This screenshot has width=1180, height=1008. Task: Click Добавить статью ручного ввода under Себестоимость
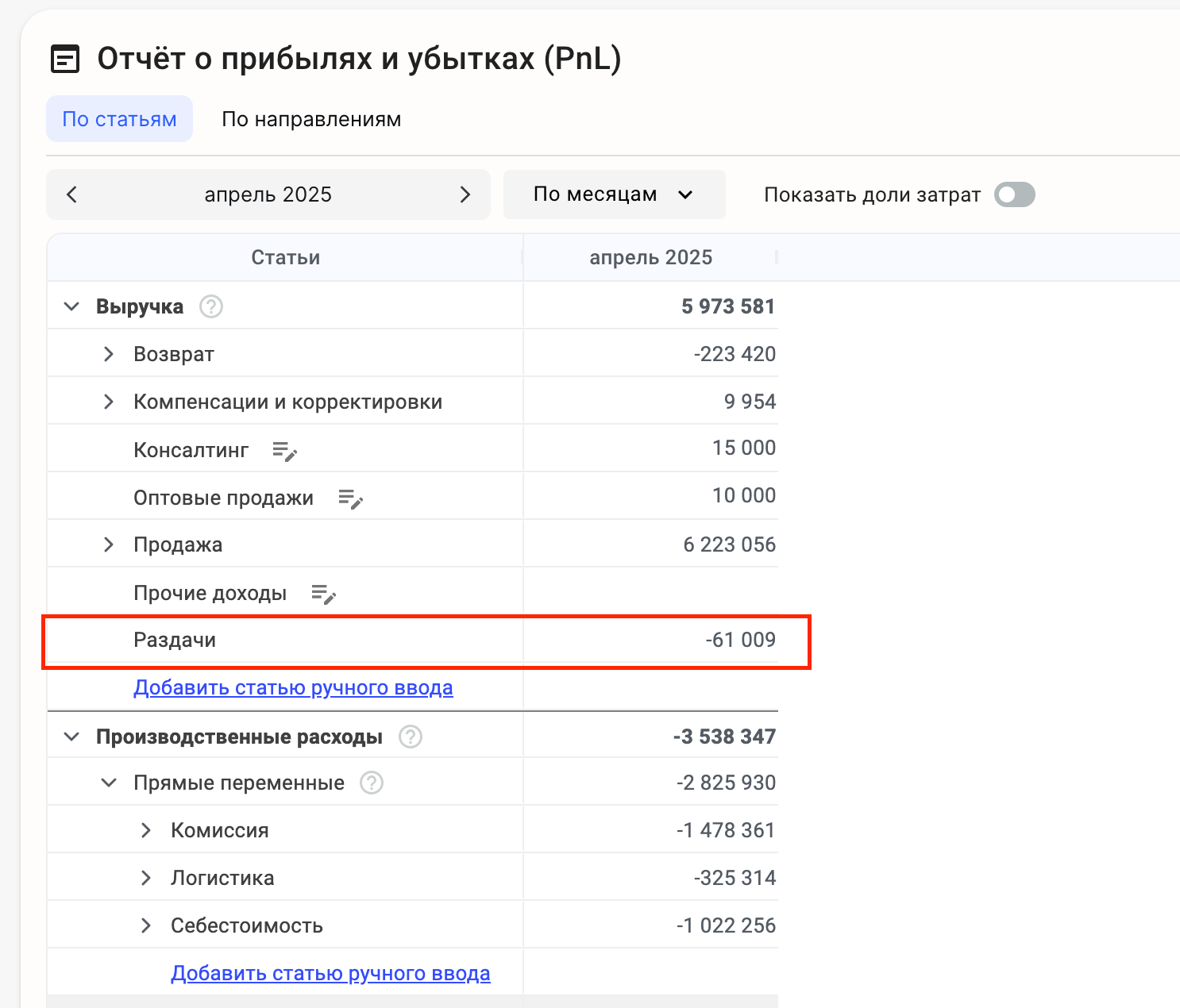[x=330, y=973]
